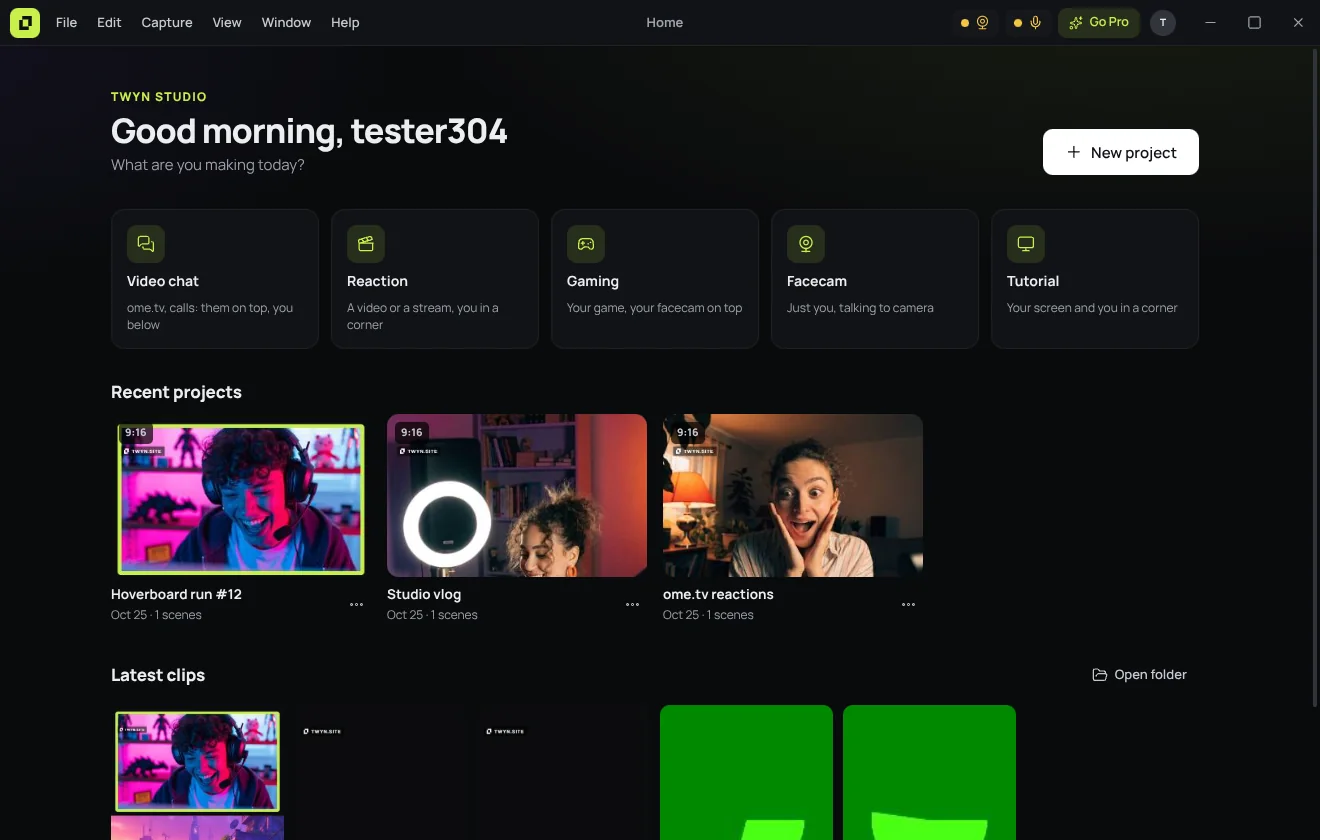Open options menu for ome.tv reactions
The image size is (1320, 840).
(909, 605)
